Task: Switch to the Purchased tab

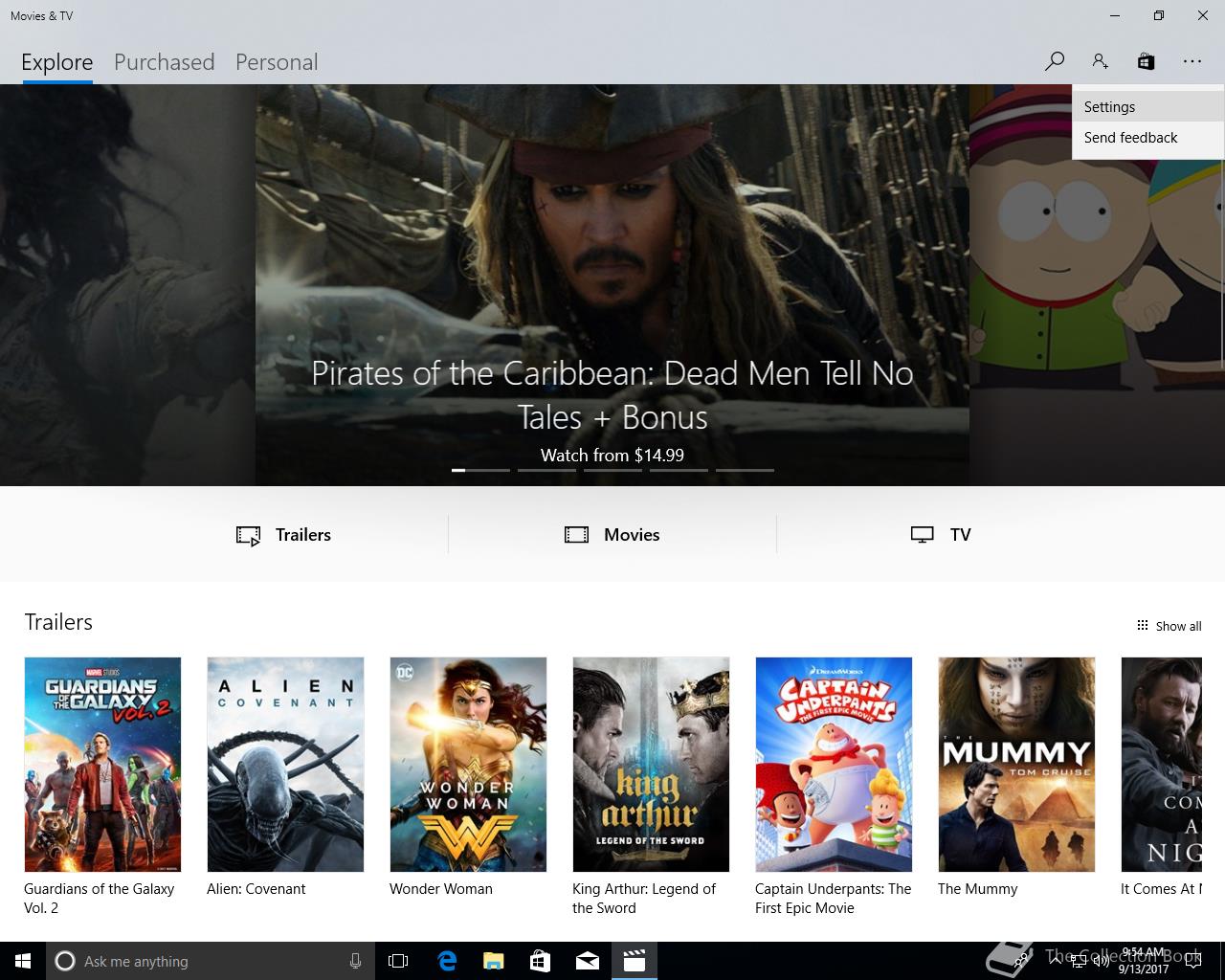Action: [164, 62]
